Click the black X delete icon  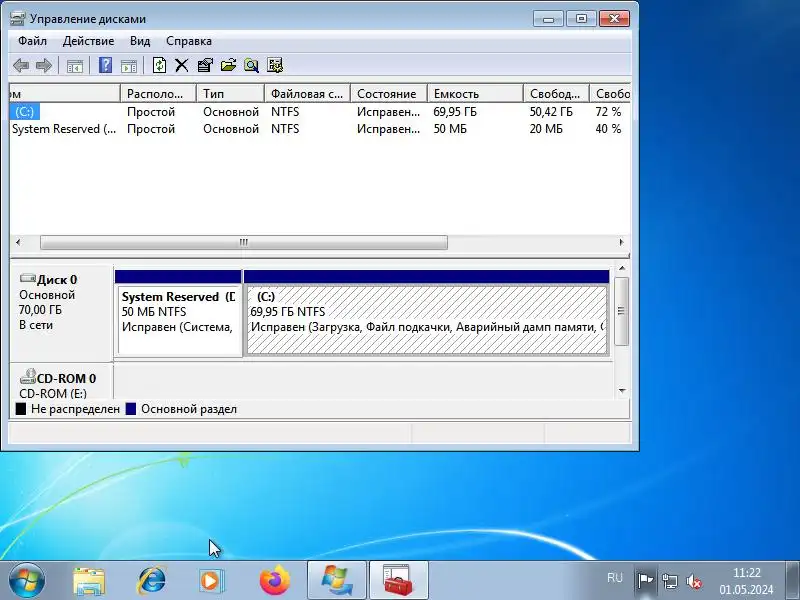182,65
